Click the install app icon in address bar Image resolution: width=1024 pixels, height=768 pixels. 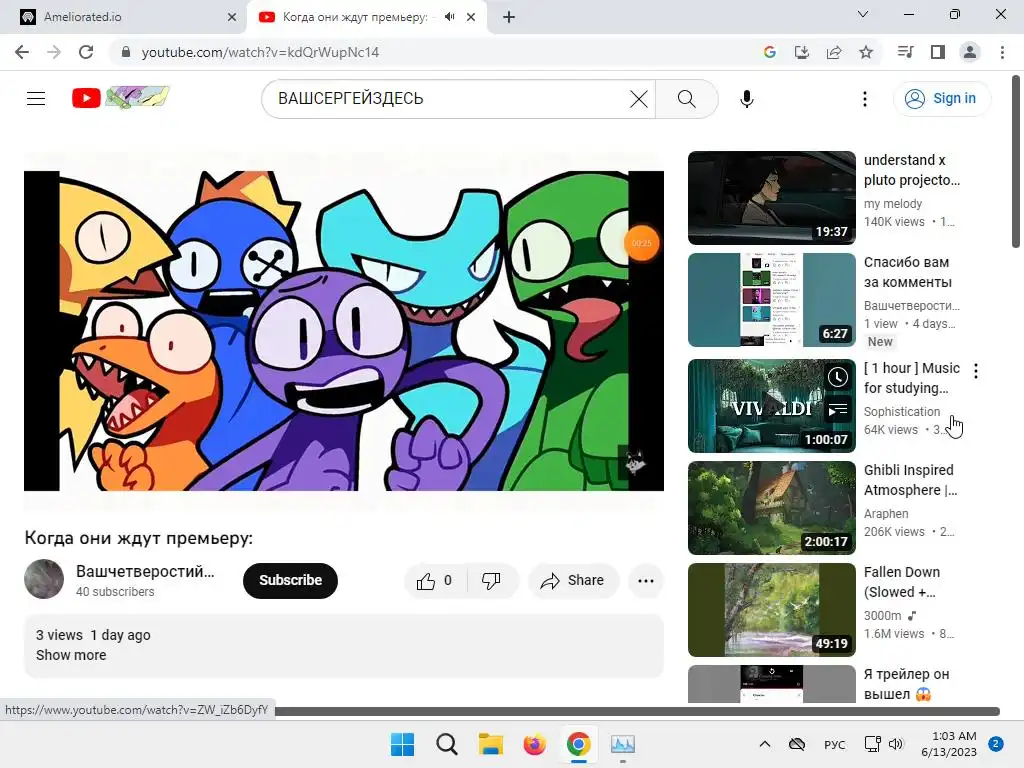tap(802, 52)
